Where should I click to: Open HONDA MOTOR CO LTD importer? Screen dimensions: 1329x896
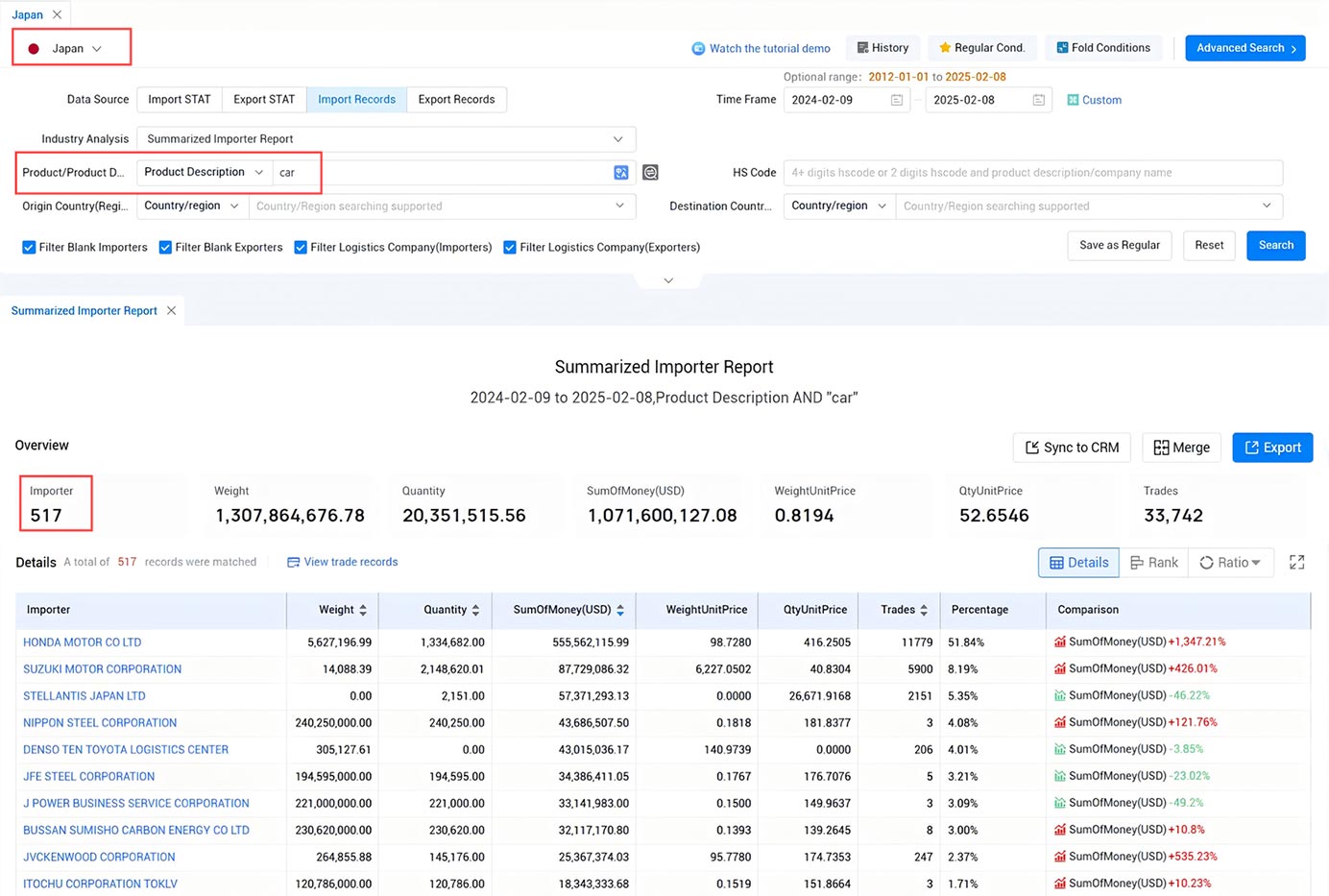(83, 642)
